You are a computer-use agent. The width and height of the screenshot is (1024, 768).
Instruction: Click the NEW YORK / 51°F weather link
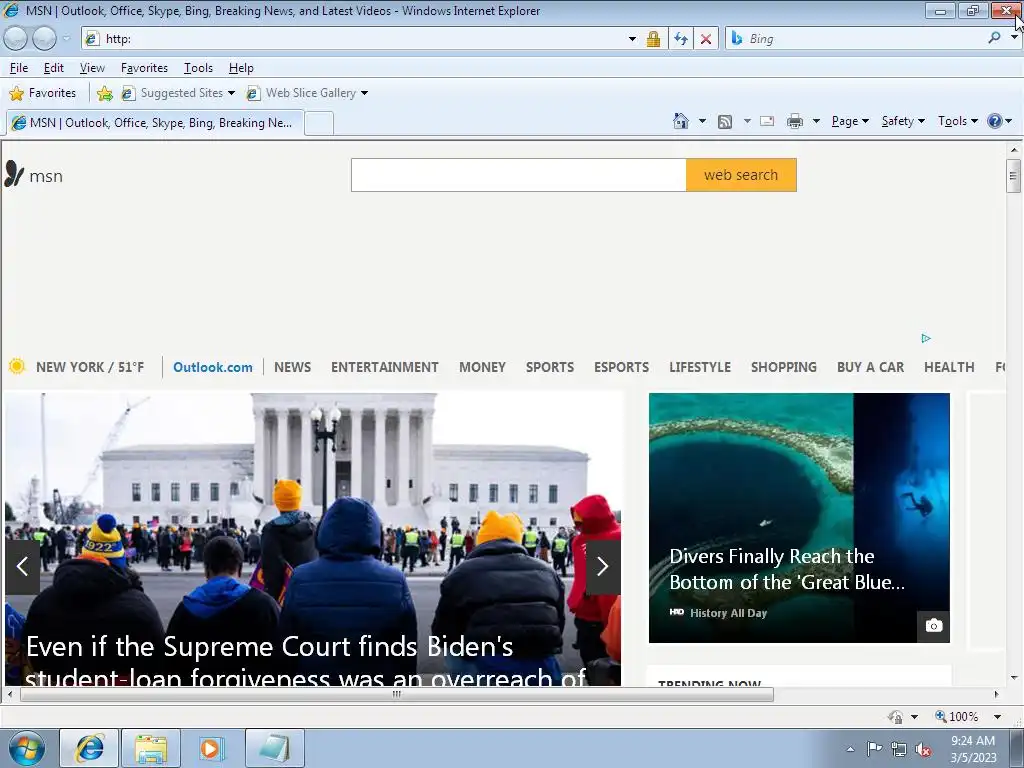(90, 367)
